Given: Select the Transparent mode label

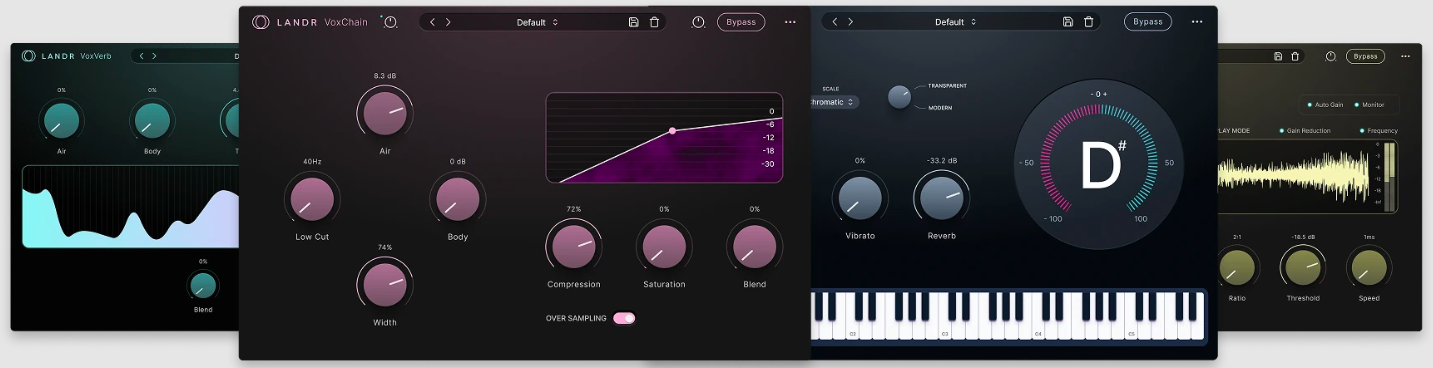Looking at the screenshot, I should click(947, 86).
